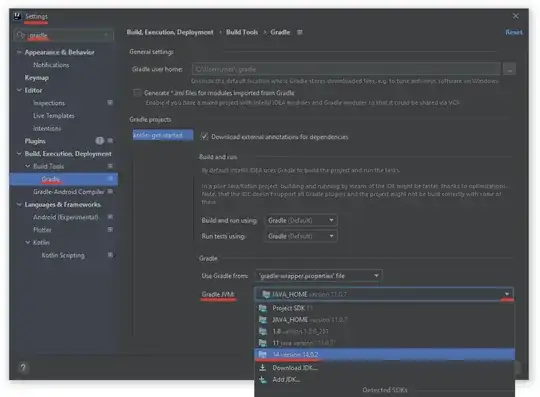540x397 pixels.
Task: Open the Build and run using dropdown
Action: pos(301,220)
